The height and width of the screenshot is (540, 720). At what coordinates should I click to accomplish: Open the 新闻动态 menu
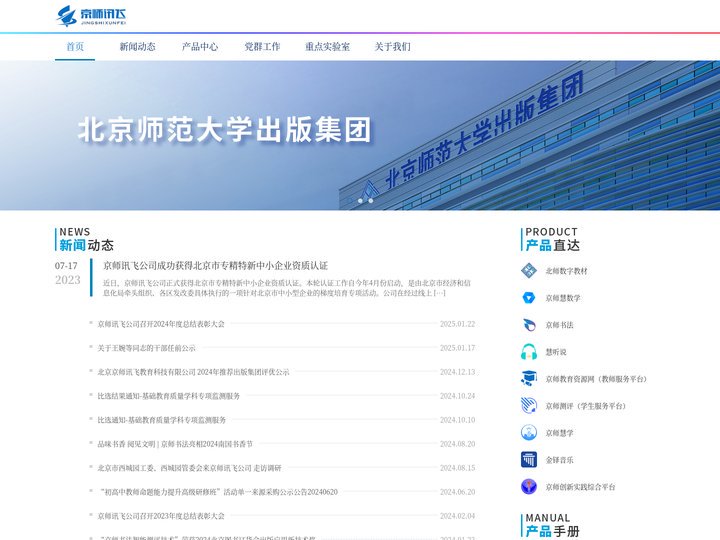[137, 46]
